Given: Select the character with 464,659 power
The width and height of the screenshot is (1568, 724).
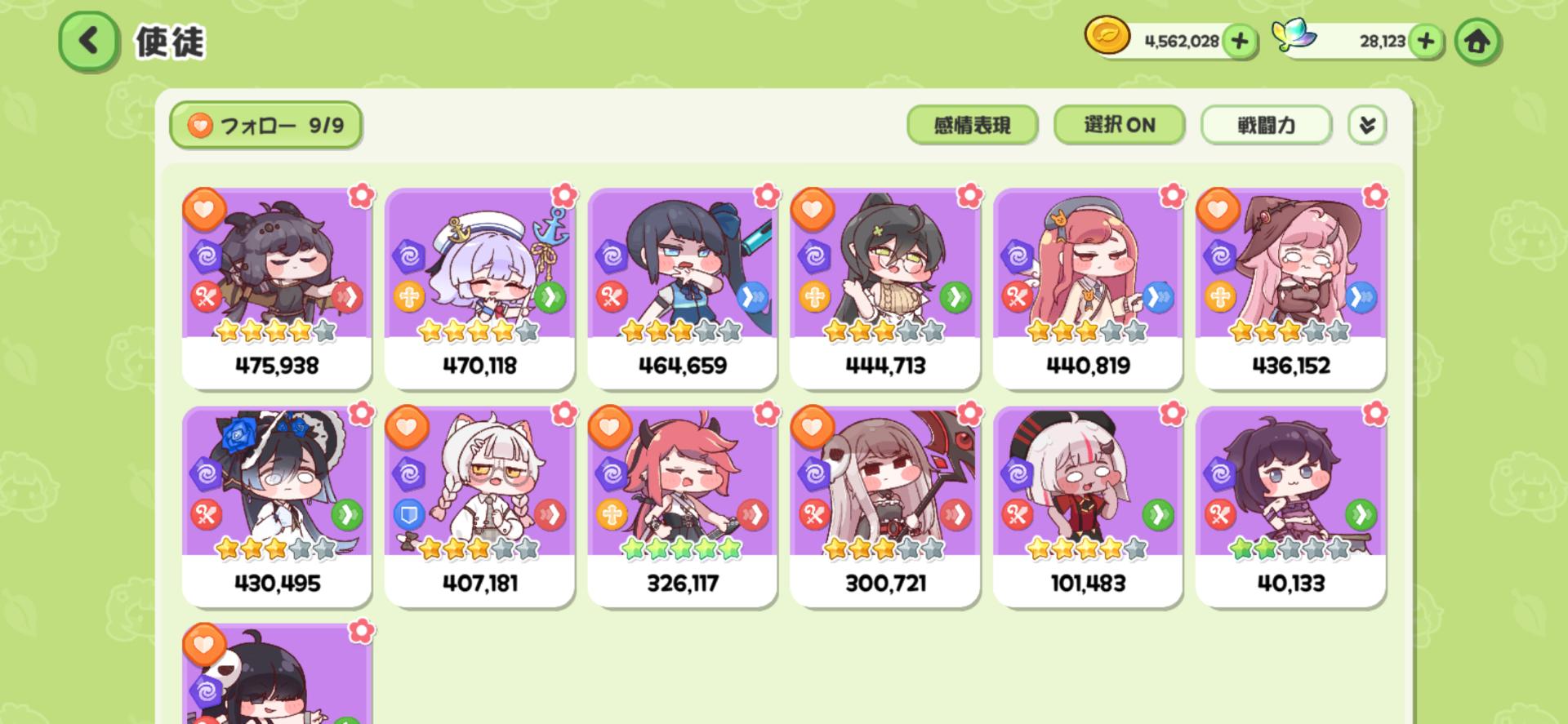Looking at the screenshot, I should tap(682, 288).
